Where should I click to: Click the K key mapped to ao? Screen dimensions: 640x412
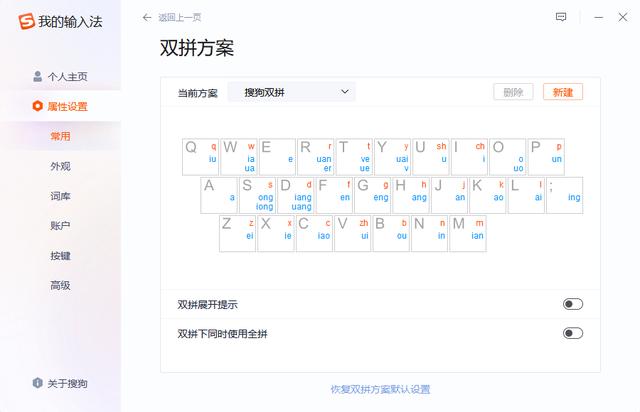point(488,195)
